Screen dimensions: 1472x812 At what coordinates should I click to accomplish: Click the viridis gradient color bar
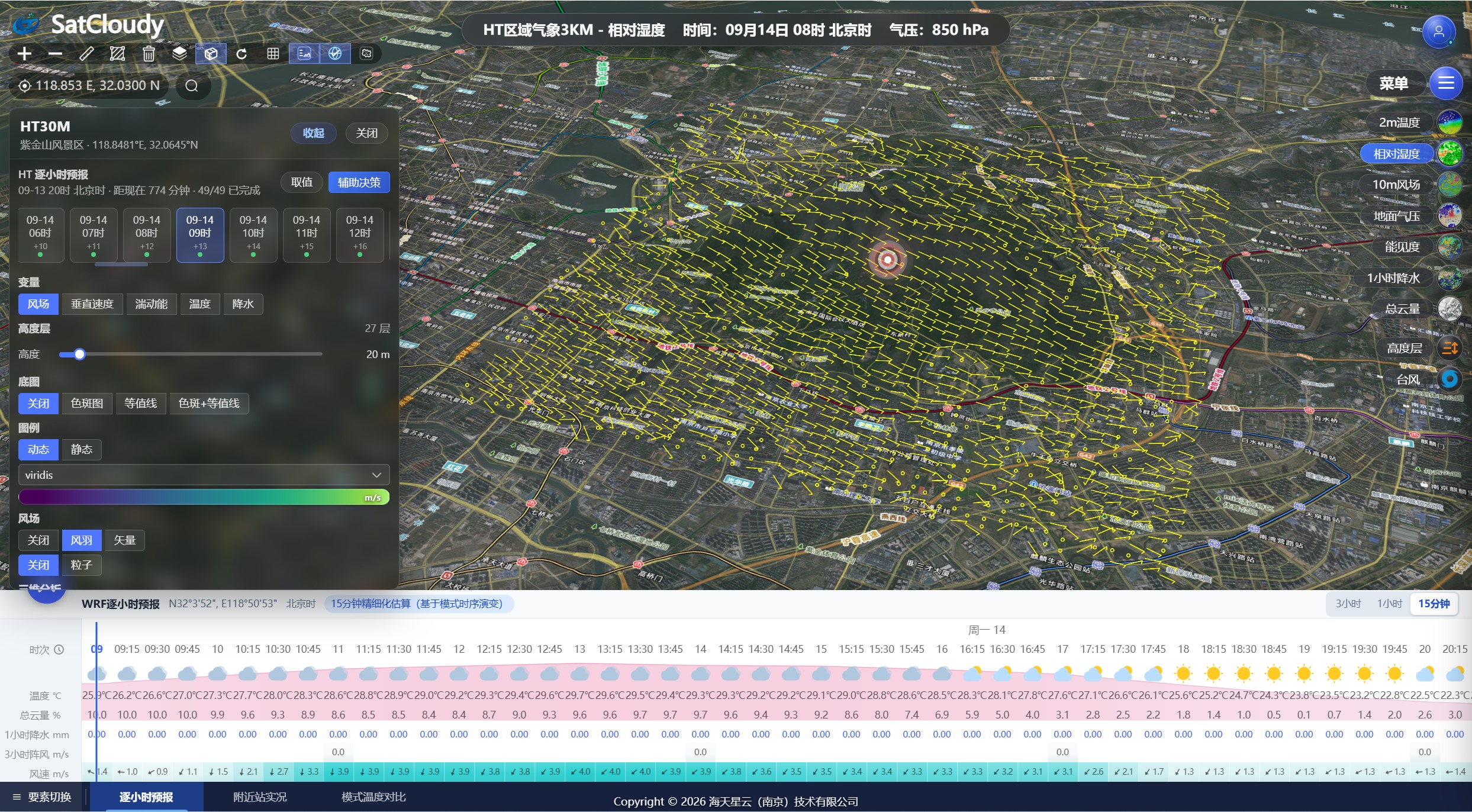[204, 497]
